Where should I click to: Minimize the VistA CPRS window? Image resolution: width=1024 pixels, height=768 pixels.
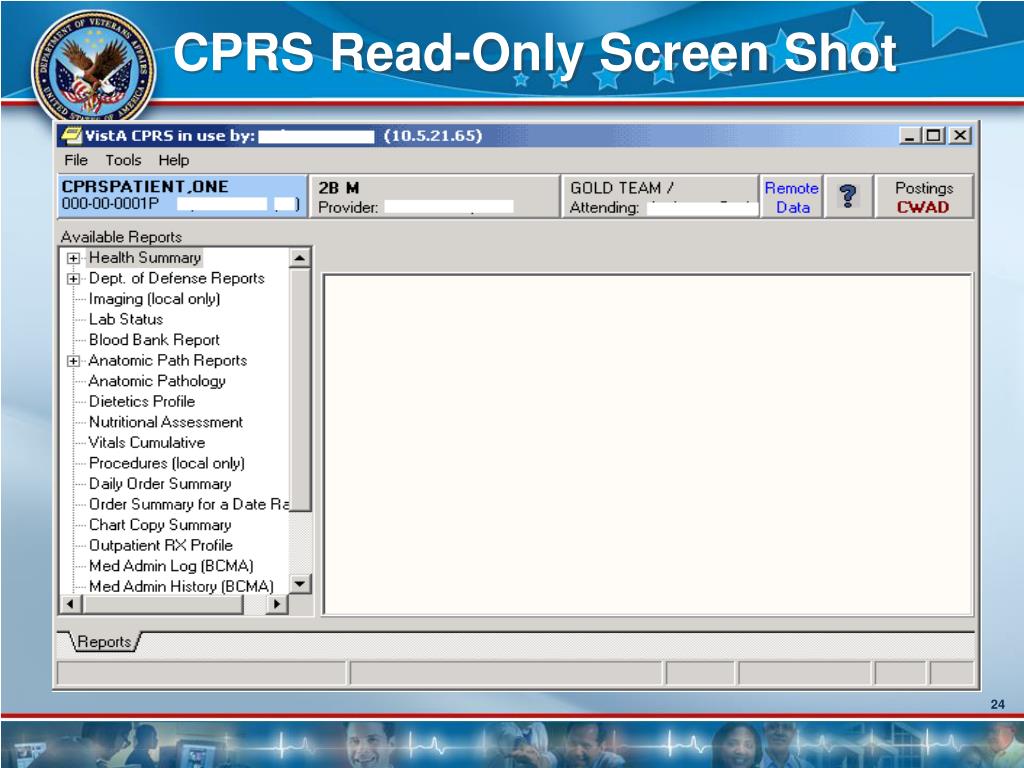click(x=910, y=135)
